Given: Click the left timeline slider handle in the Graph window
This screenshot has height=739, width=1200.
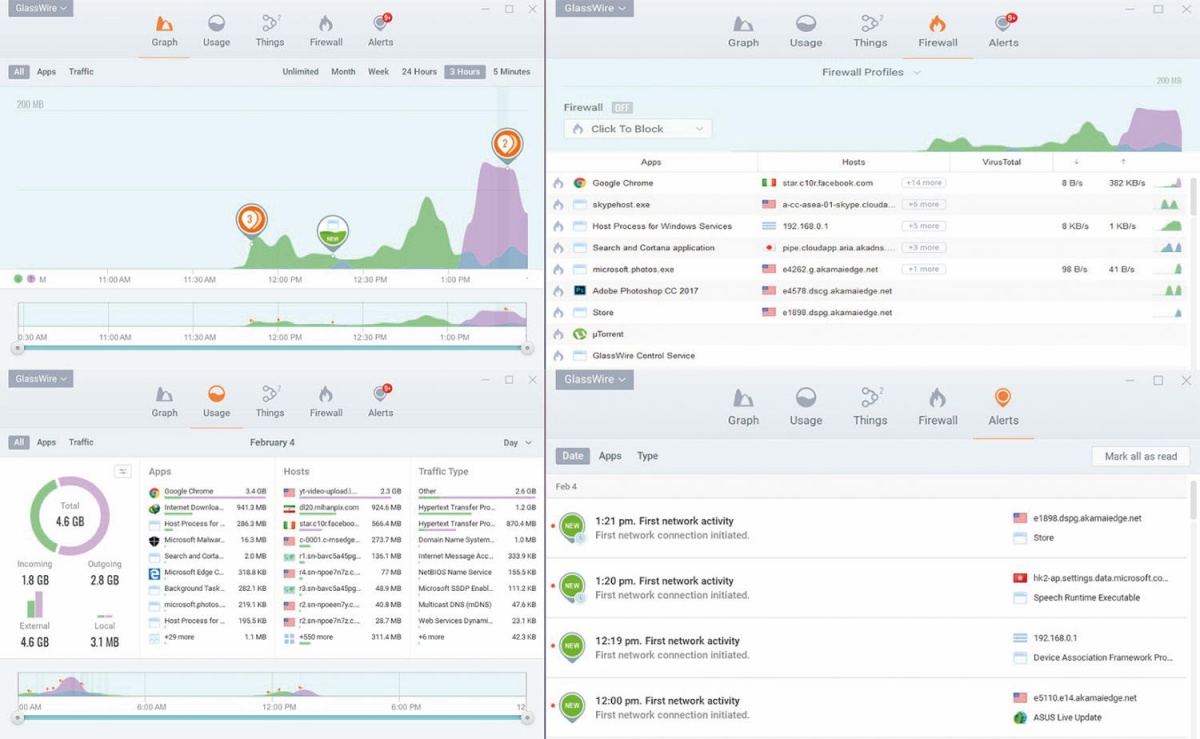Looking at the screenshot, I should pyautogui.click(x=17, y=348).
